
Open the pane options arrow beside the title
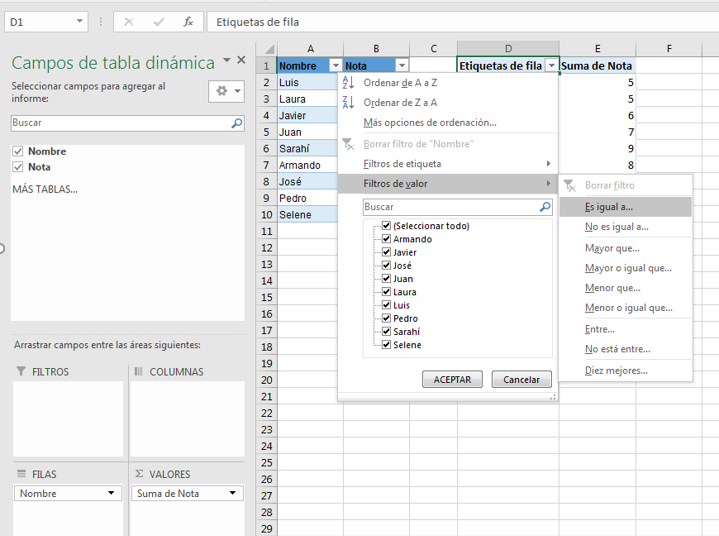point(227,60)
